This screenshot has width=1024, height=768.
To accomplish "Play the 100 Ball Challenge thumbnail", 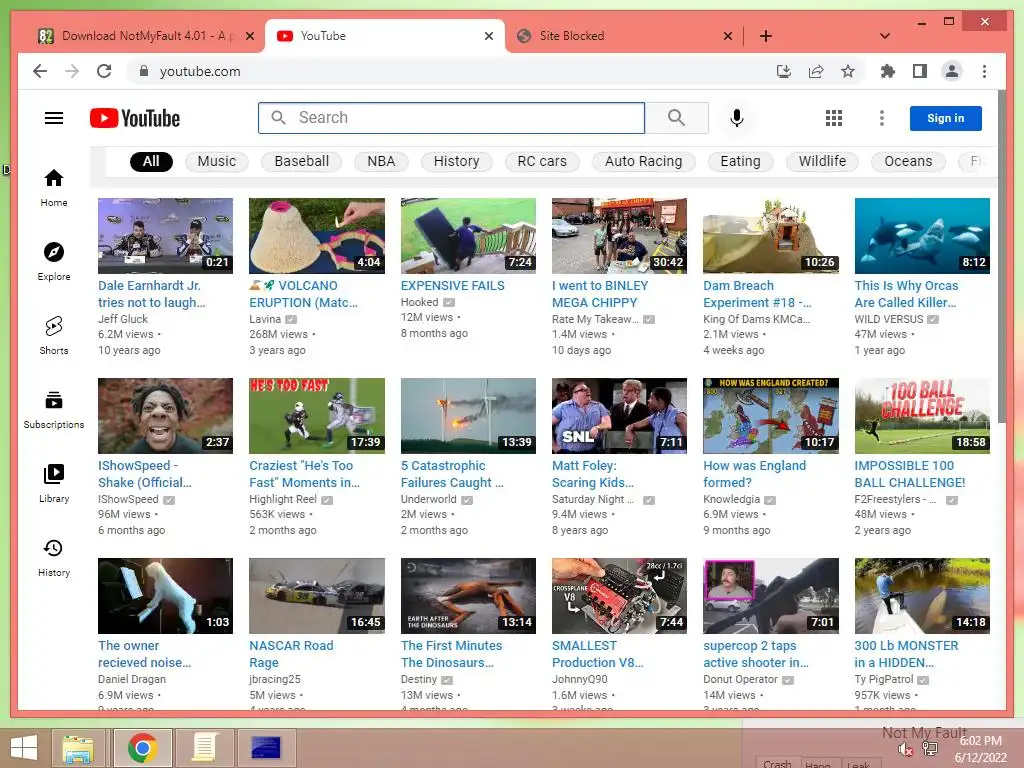I will point(922,416).
